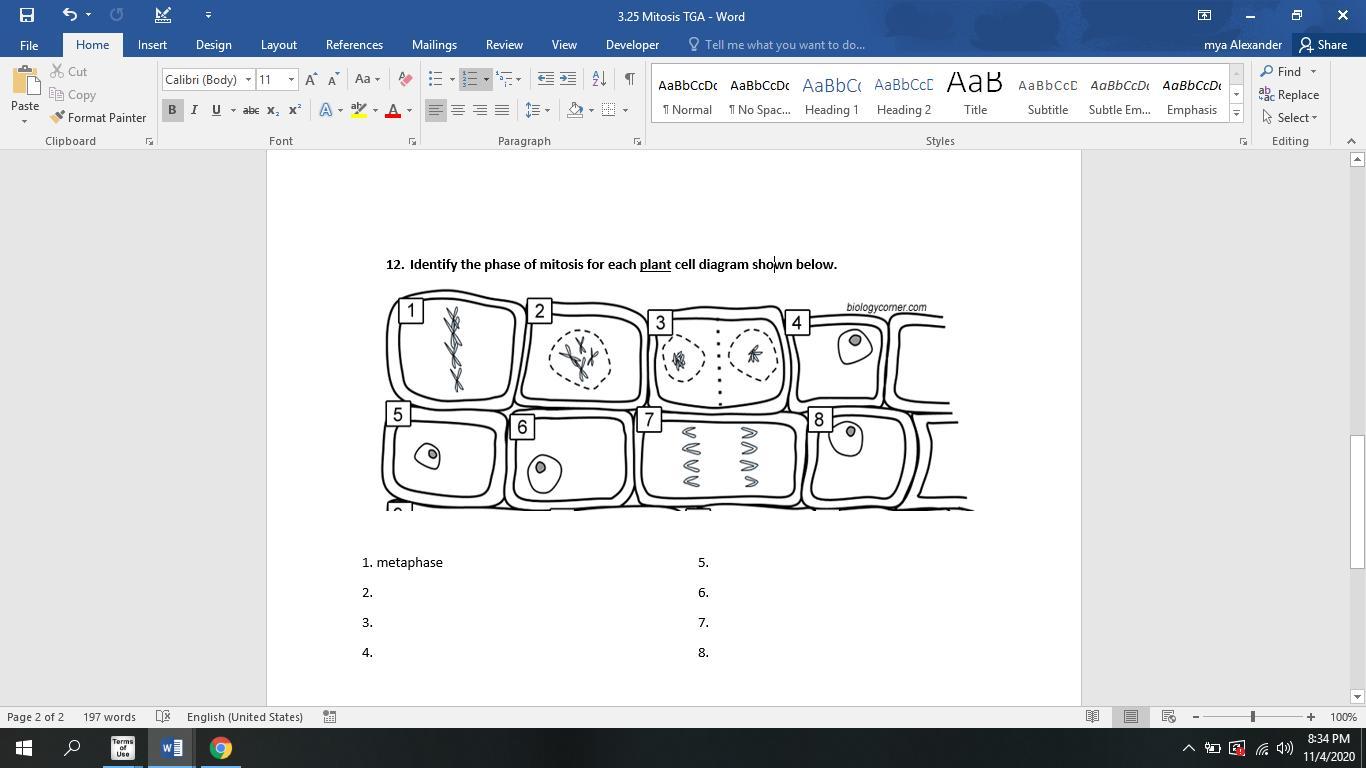Click the Clear All Formatting icon

pos(405,79)
